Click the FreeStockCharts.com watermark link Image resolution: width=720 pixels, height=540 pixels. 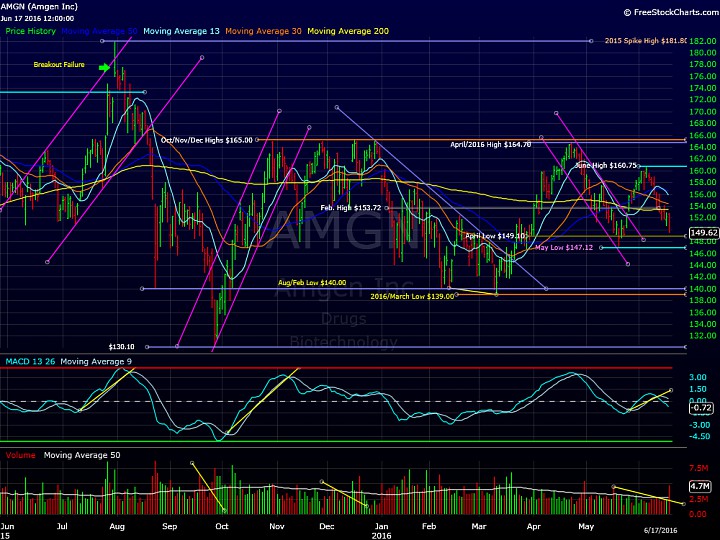[x=671, y=12]
